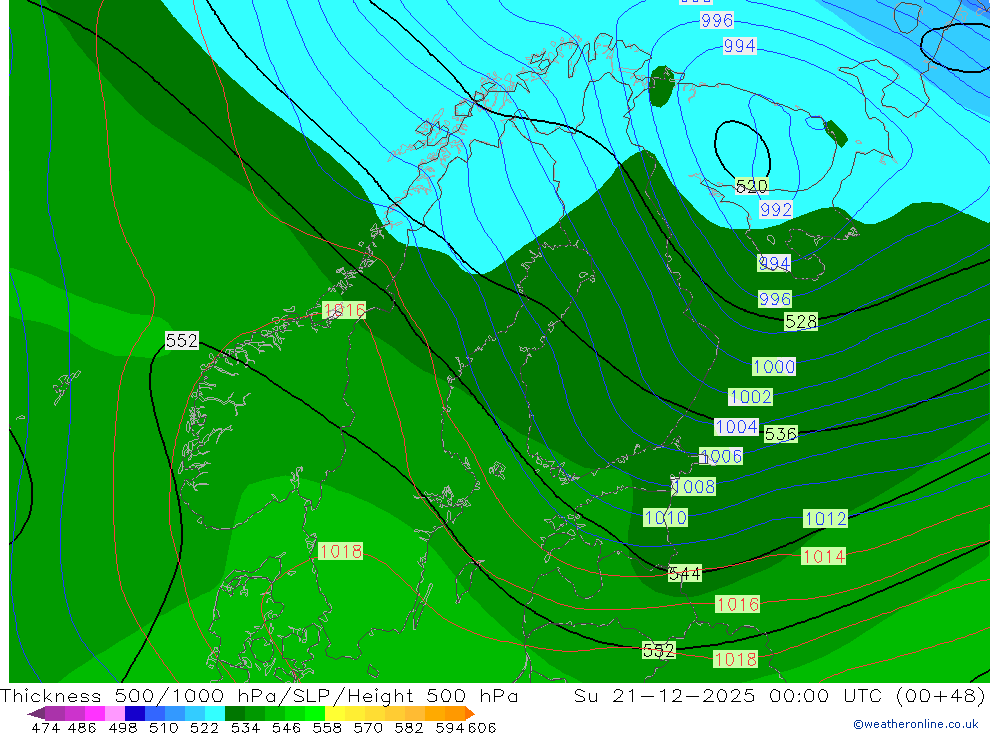
Task: Select the 992 pressure label
Action: pyautogui.click(x=776, y=209)
